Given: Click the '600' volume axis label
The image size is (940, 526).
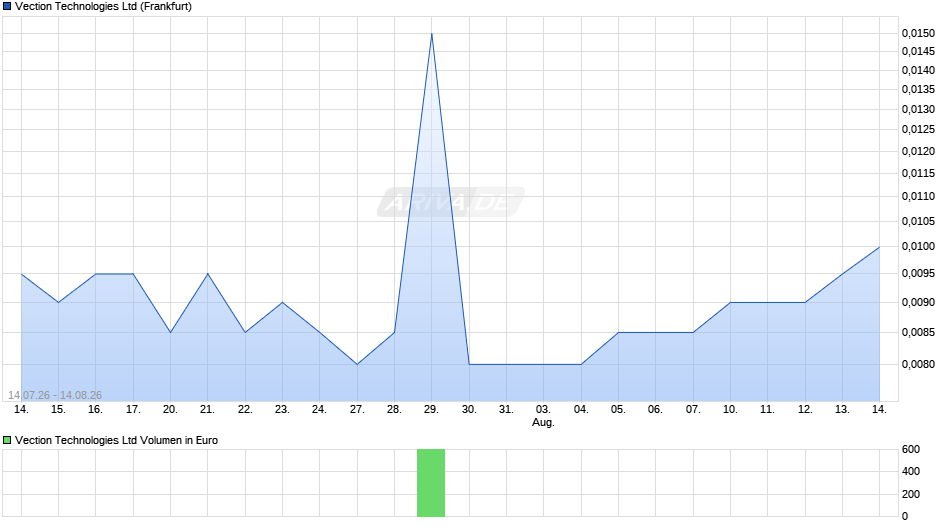Looking at the screenshot, I should click(x=911, y=449).
